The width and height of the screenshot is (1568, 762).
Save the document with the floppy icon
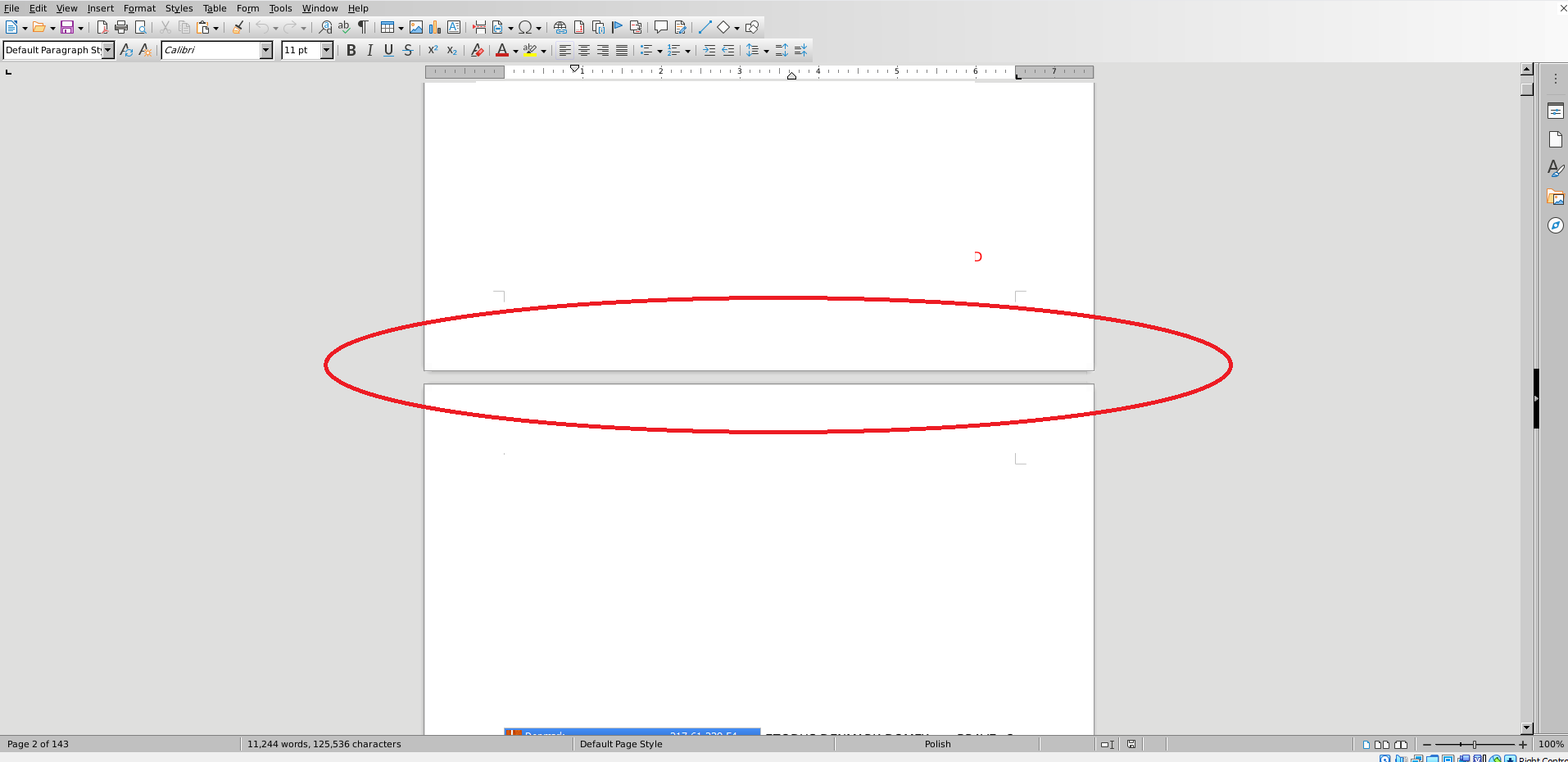point(67,27)
